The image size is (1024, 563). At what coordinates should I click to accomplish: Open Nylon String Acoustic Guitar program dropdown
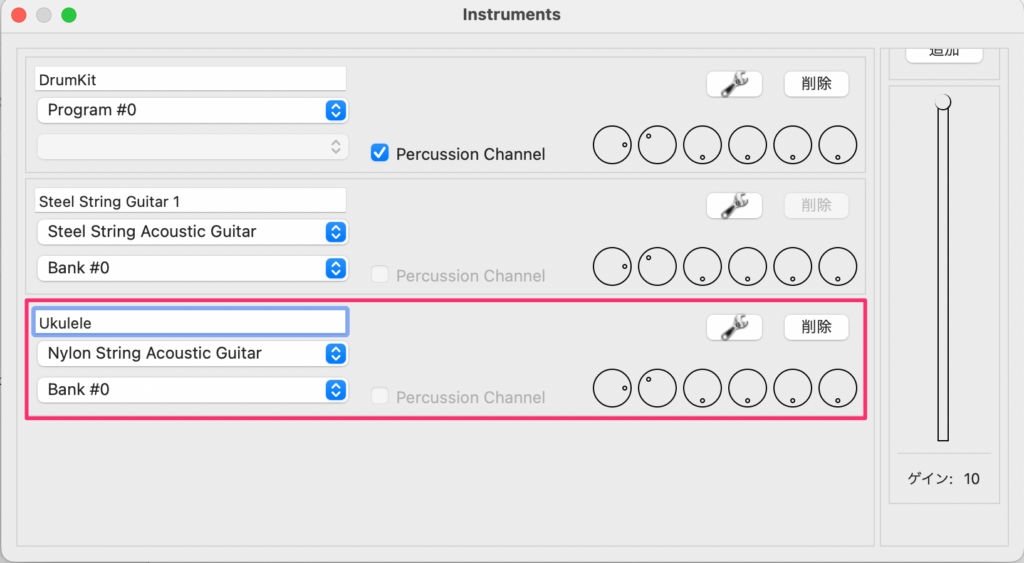(193, 353)
